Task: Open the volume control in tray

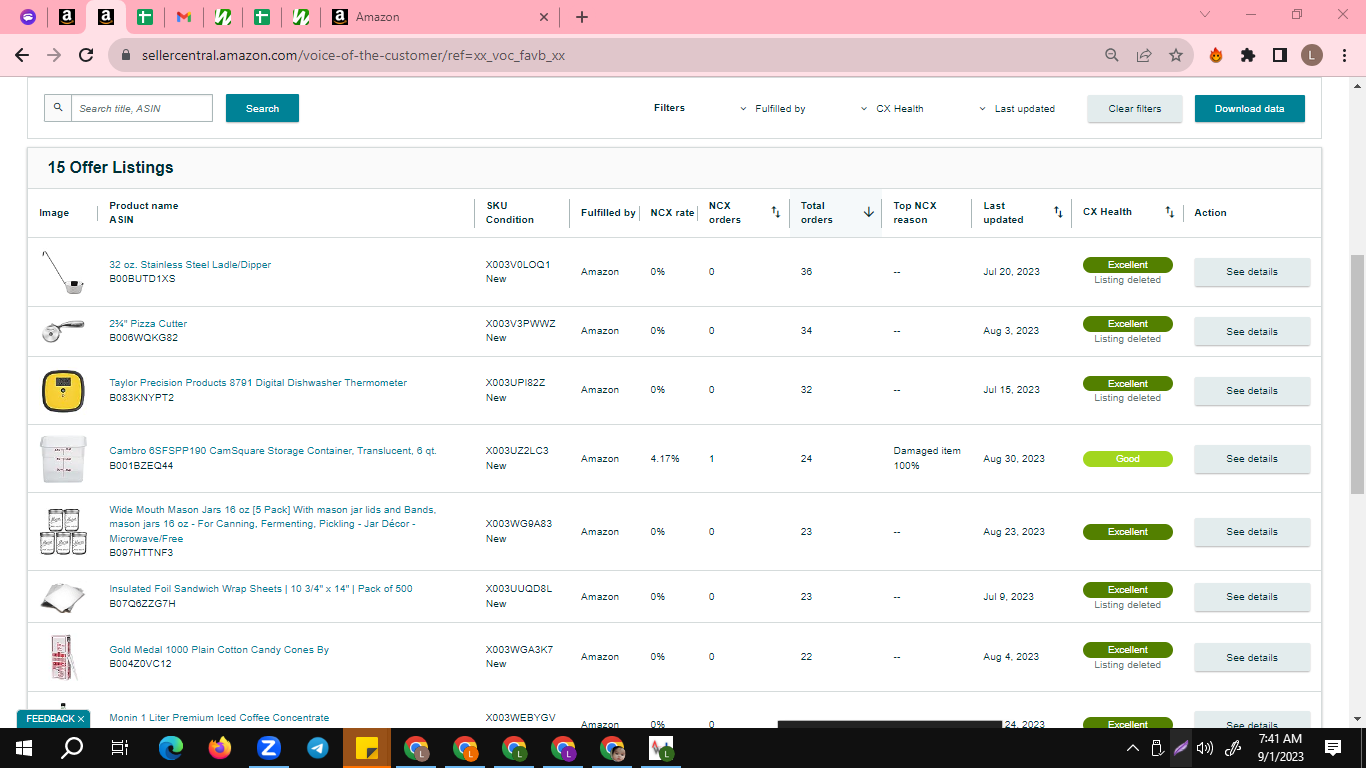Action: 1205,748
